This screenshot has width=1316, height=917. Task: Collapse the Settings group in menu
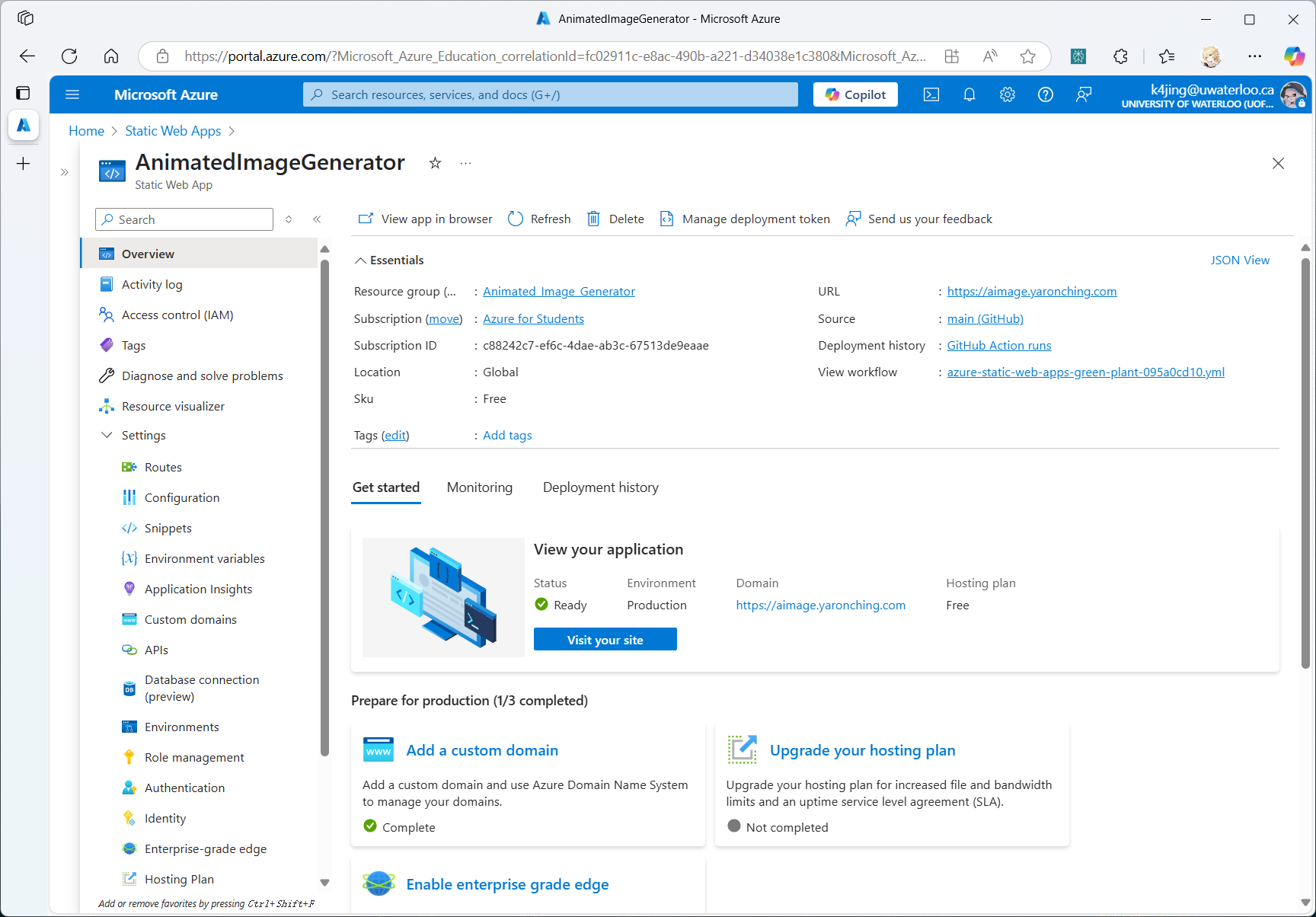[107, 435]
